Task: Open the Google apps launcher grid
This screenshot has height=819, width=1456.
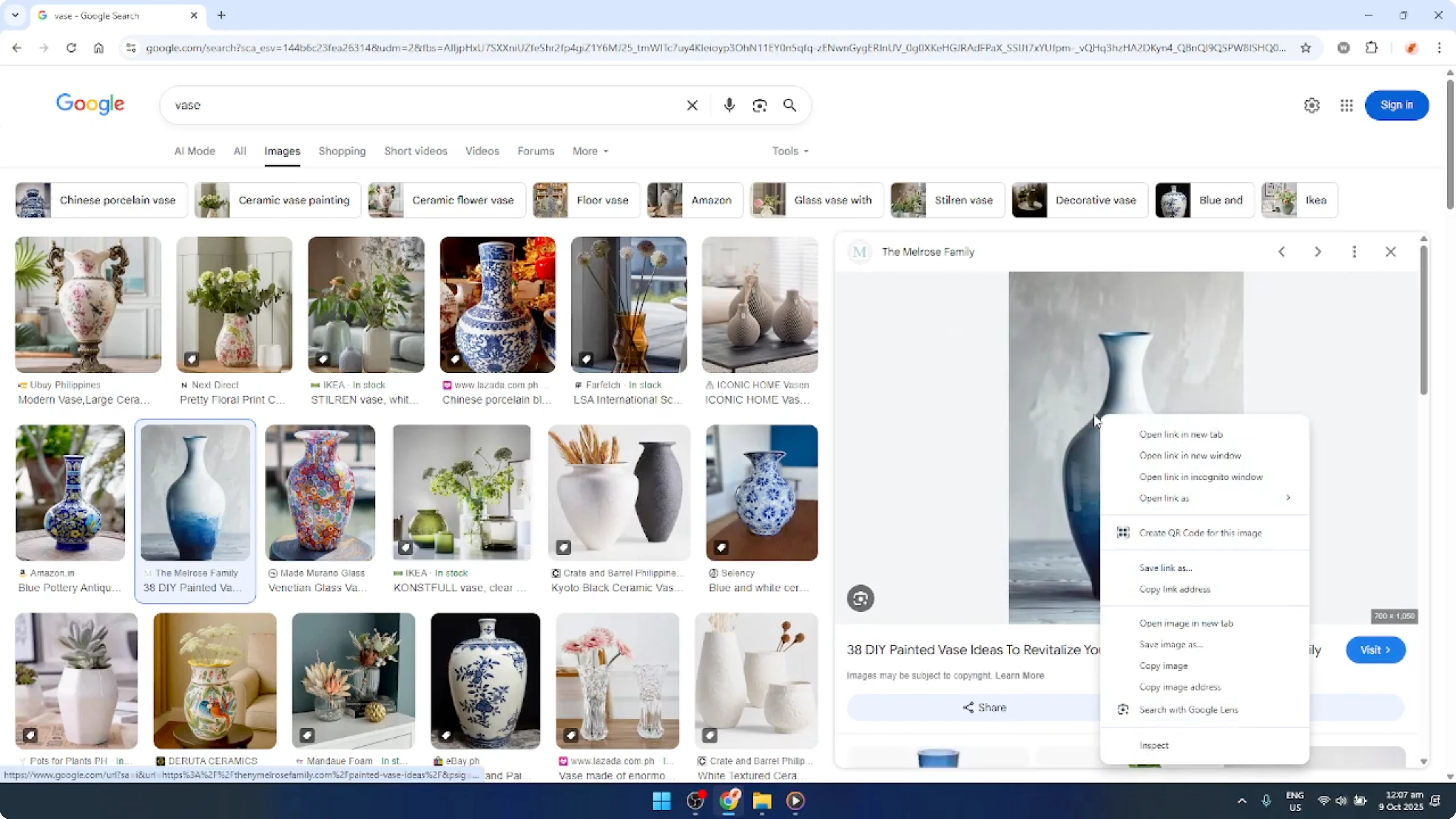Action: click(1346, 105)
